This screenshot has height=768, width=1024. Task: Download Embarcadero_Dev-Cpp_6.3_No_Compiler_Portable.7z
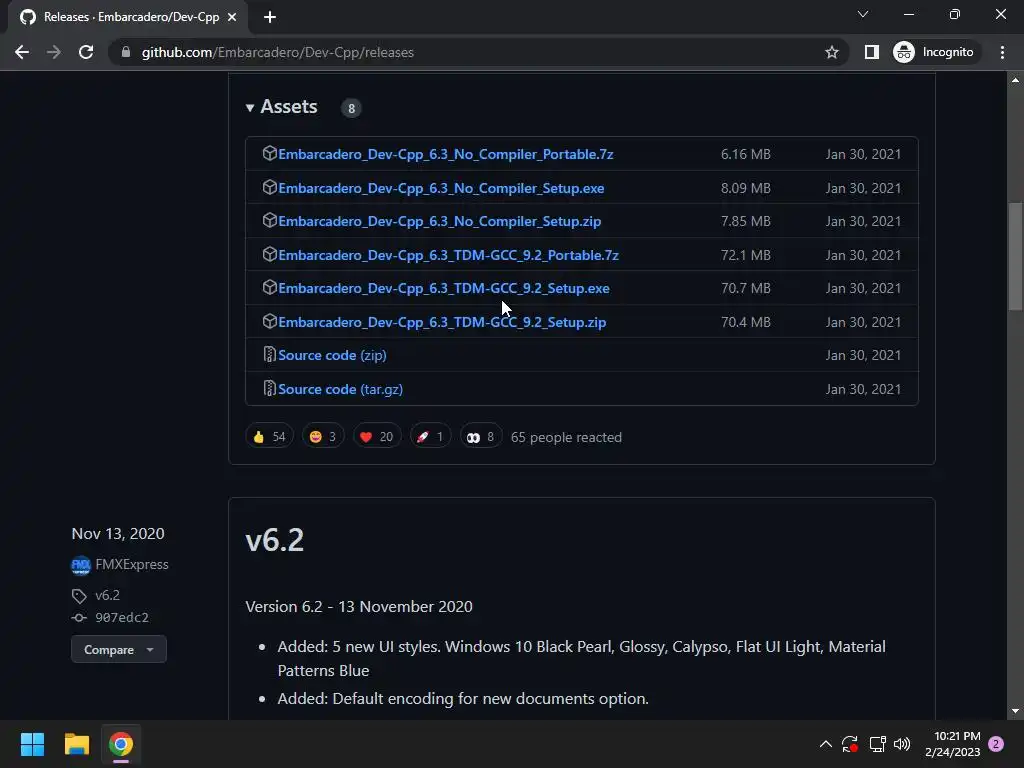pos(445,154)
